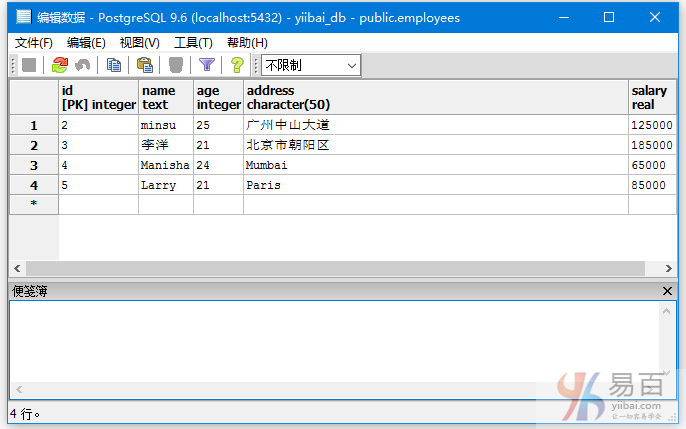Click the yellow Help question icon
The height and width of the screenshot is (429, 686).
(x=237, y=65)
